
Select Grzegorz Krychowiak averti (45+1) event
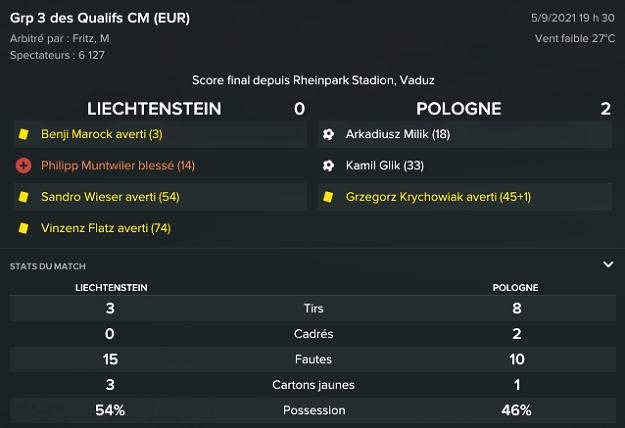438,198
